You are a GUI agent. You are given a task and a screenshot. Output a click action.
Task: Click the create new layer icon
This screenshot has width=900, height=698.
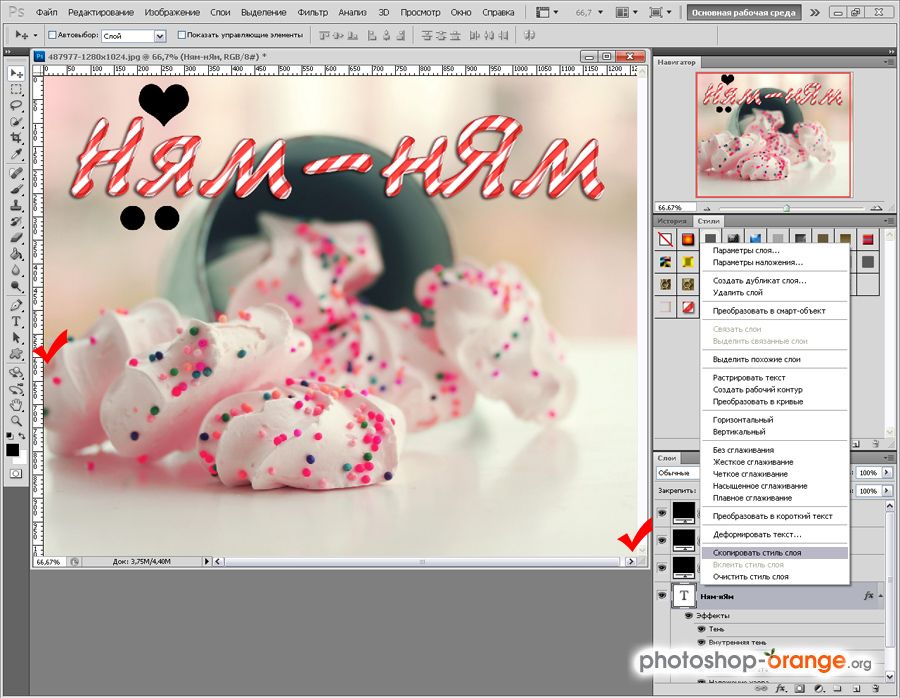[x=856, y=688]
